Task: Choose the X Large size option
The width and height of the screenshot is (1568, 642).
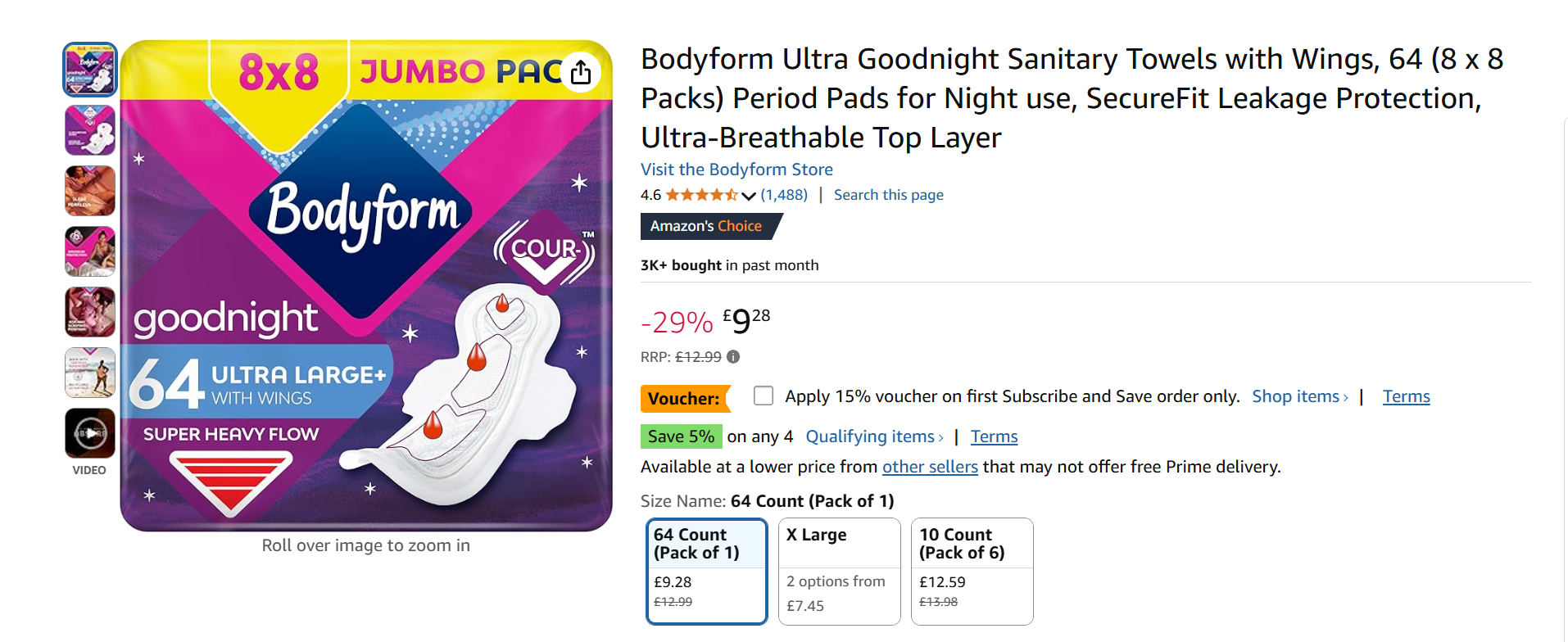Action: pos(839,571)
